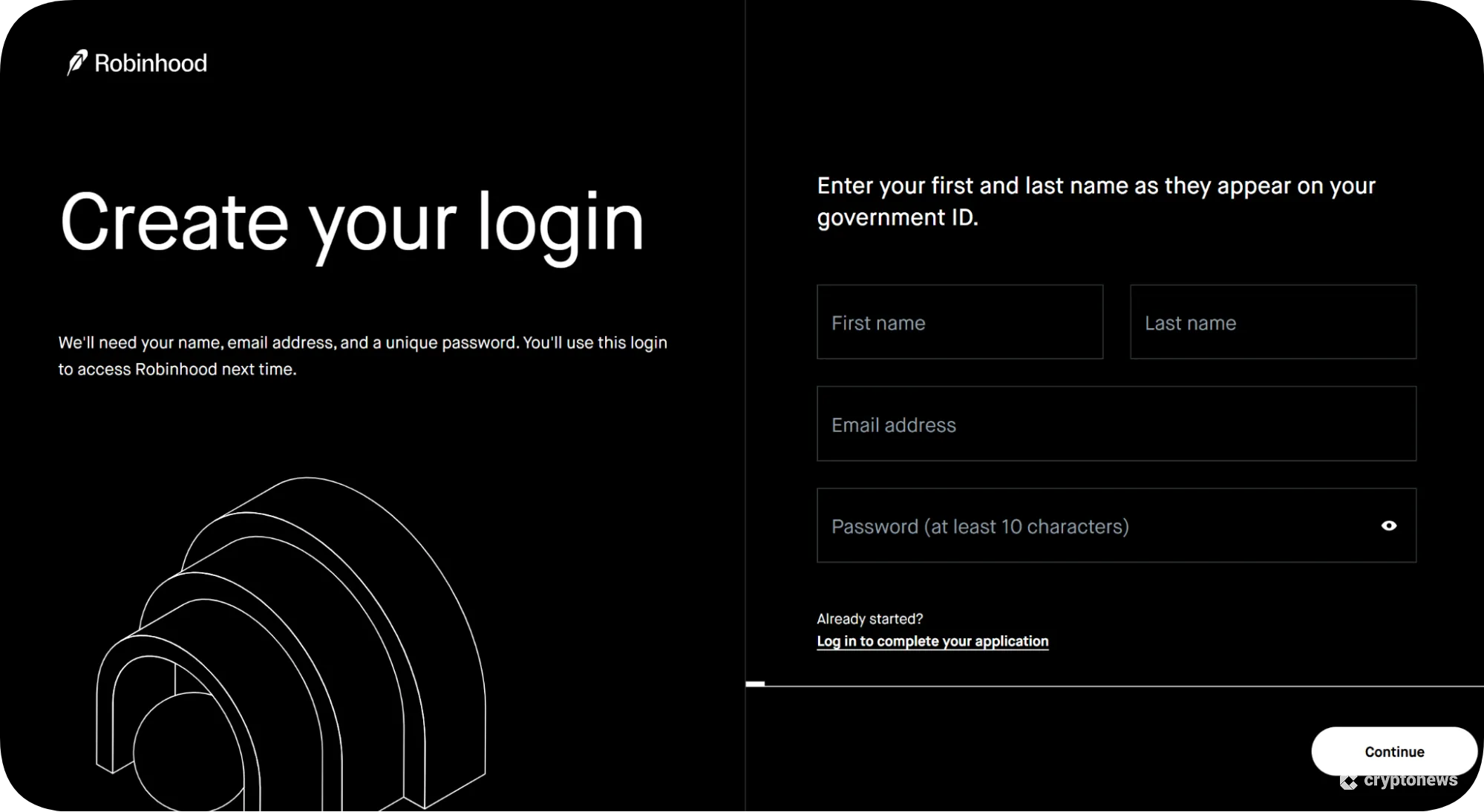Screen dimensions: 1484x812
Task: Click the thin divider mark below the form
Action: [x=754, y=683]
